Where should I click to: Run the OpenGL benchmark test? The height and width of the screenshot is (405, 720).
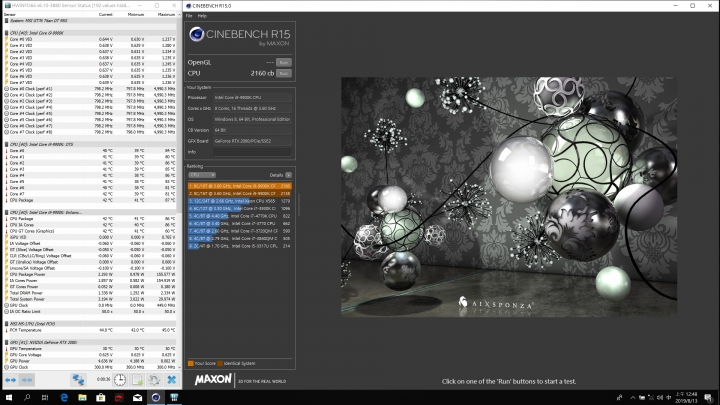pyautogui.click(x=284, y=62)
